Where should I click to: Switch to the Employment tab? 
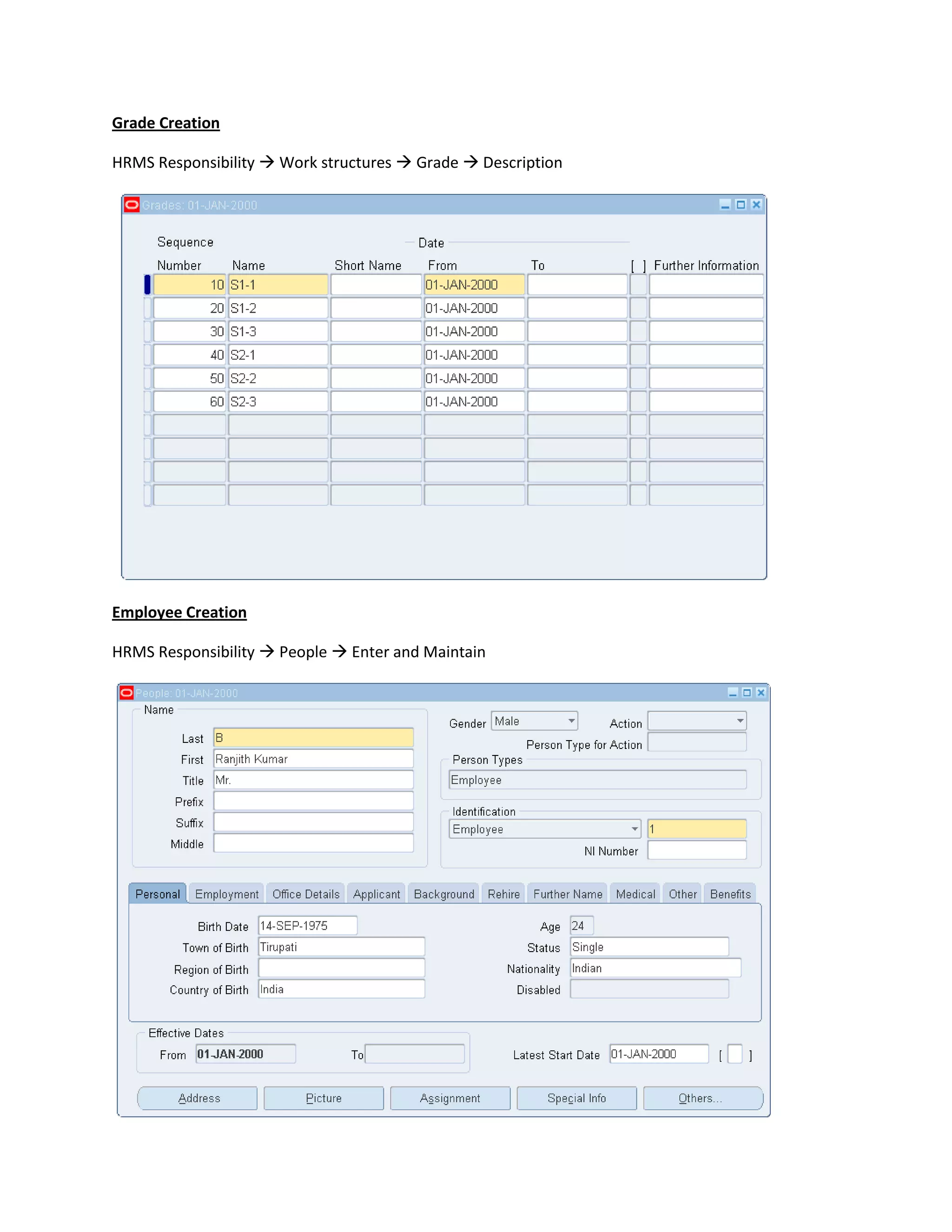(227, 894)
